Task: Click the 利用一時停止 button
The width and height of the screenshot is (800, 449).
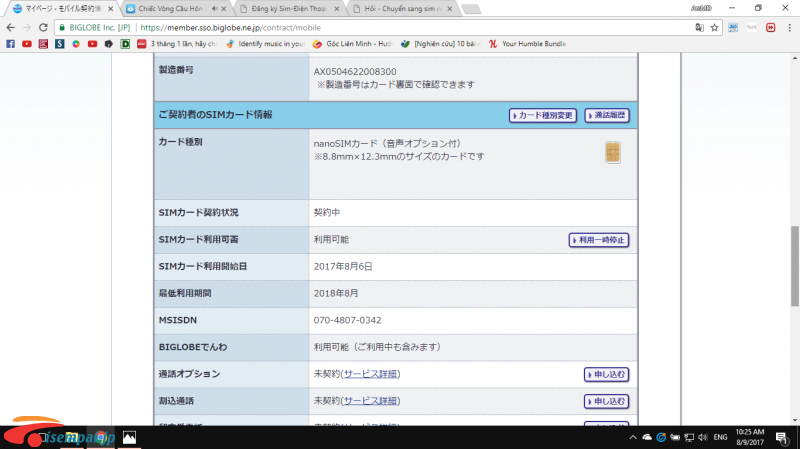Action: point(599,240)
